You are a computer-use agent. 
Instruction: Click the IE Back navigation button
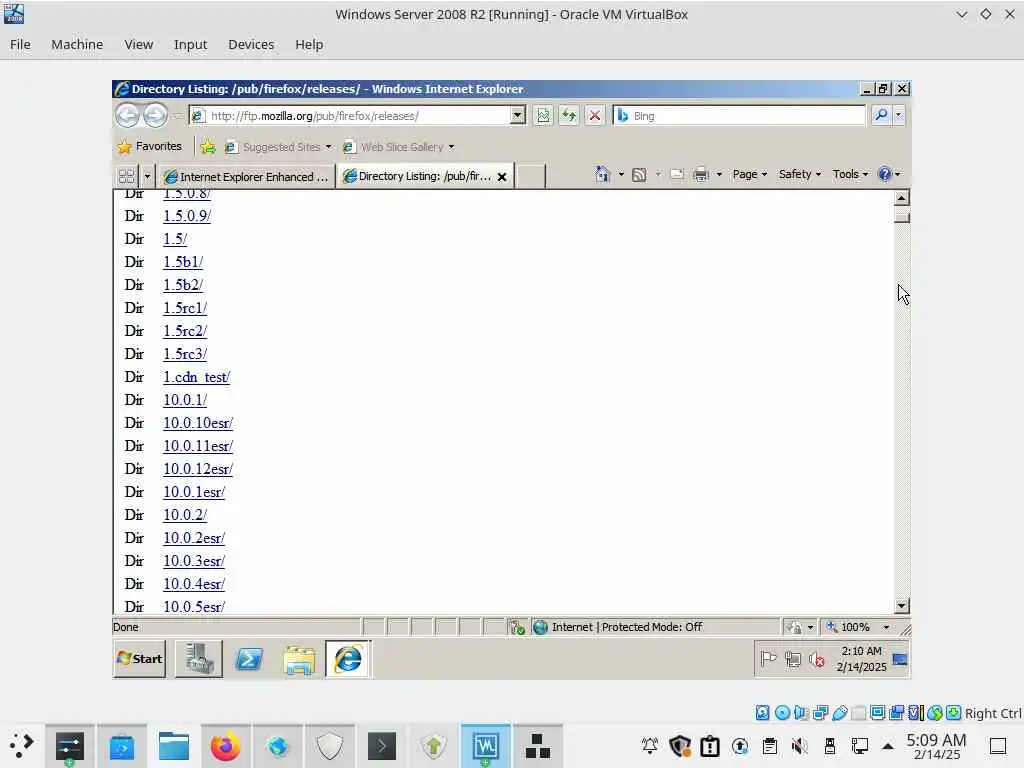click(127, 116)
